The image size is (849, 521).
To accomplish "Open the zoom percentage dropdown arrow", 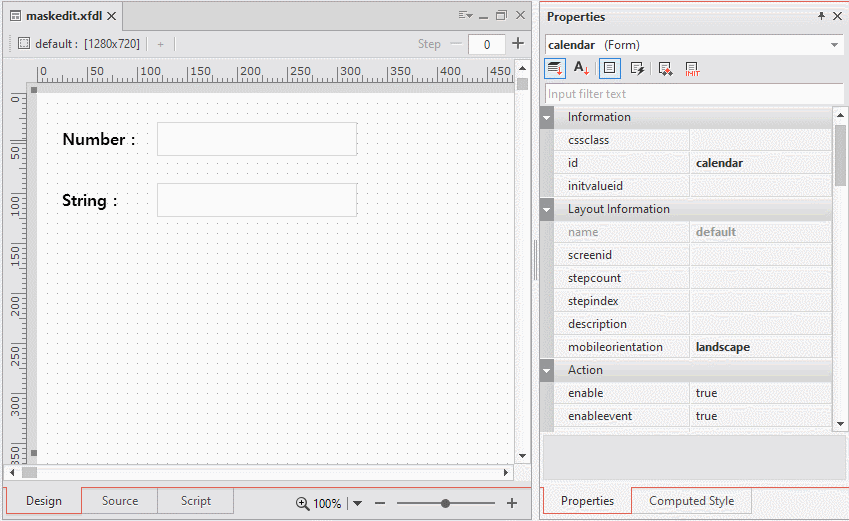I will [x=357, y=504].
